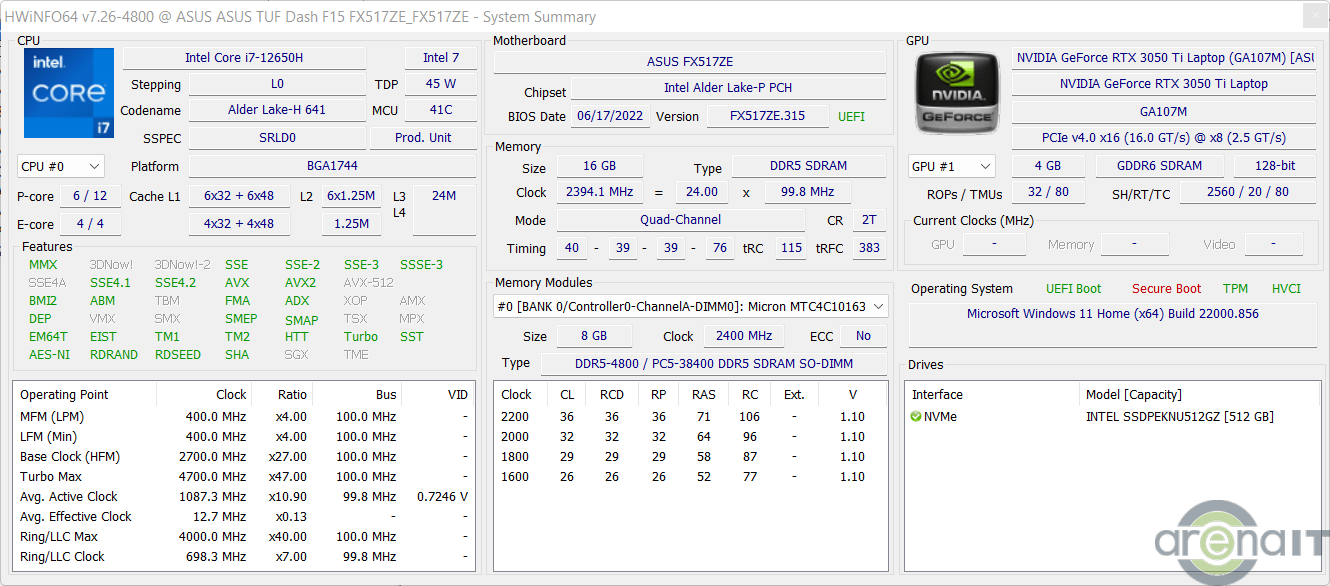The height and width of the screenshot is (586, 1330).
Task: Select the INTEL SSDPEKNU512GZ drive row
Action: pos(1113,417)
